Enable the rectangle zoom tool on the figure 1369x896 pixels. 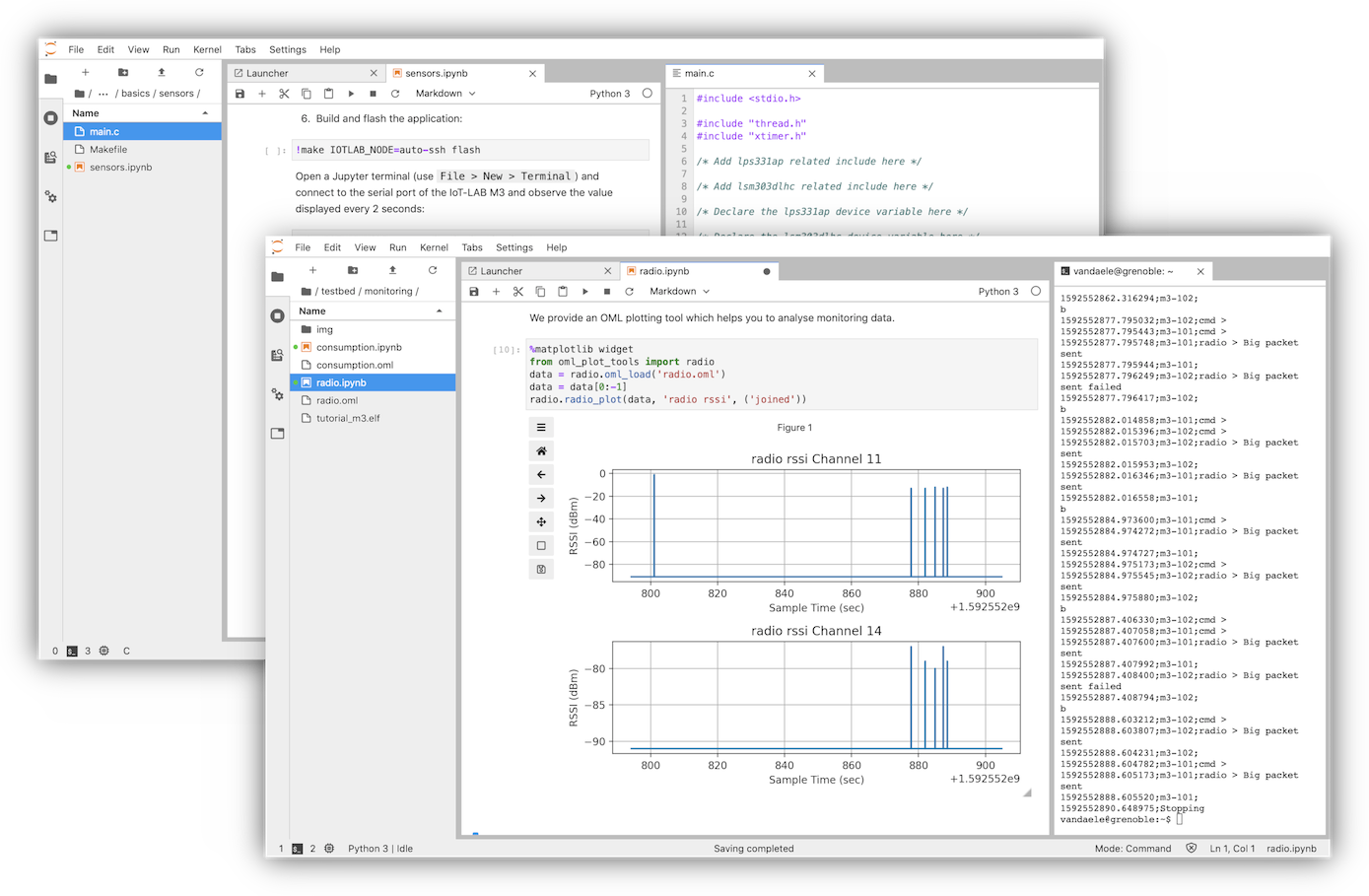[541, 545]
